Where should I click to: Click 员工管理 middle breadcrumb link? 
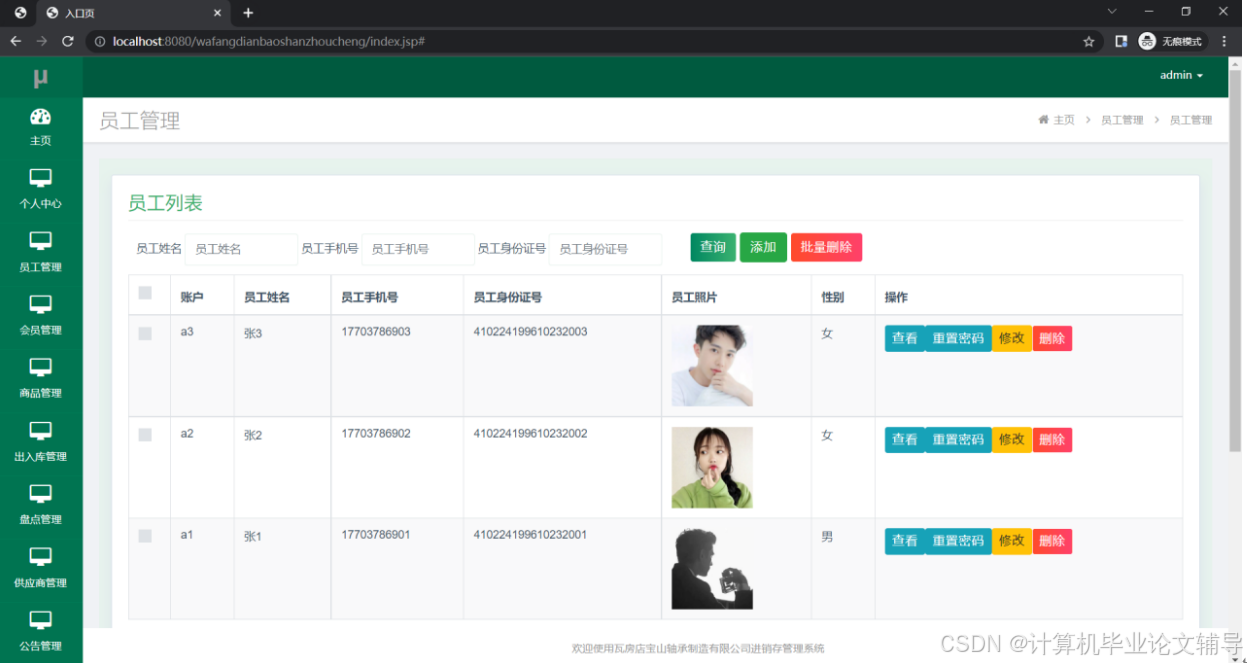(1121, 120)
